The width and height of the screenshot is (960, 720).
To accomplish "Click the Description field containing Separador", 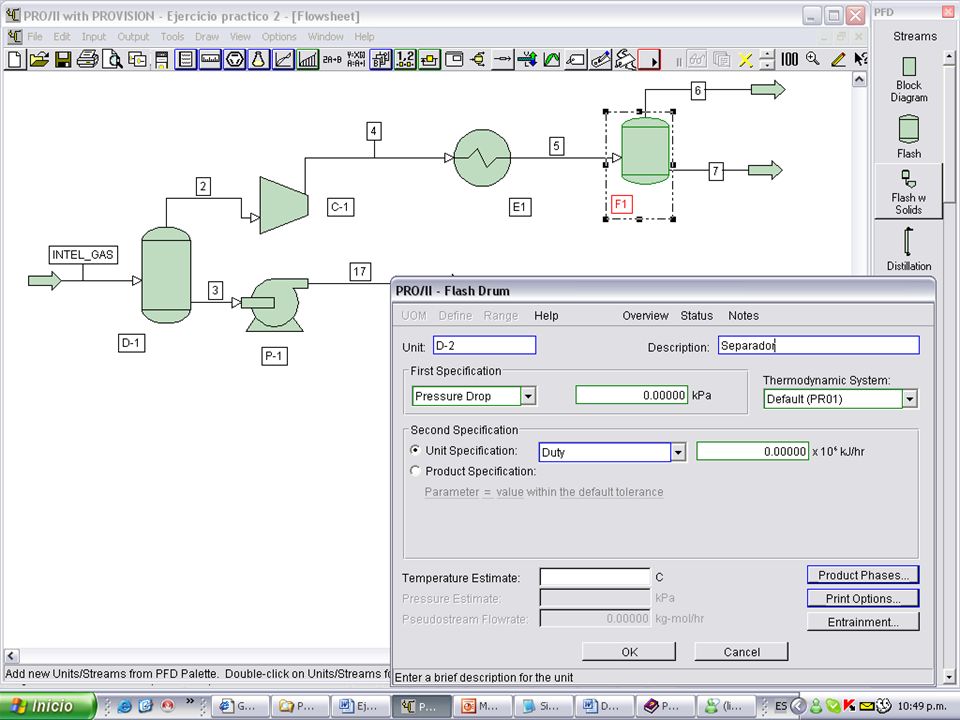I will click(819, 345).
